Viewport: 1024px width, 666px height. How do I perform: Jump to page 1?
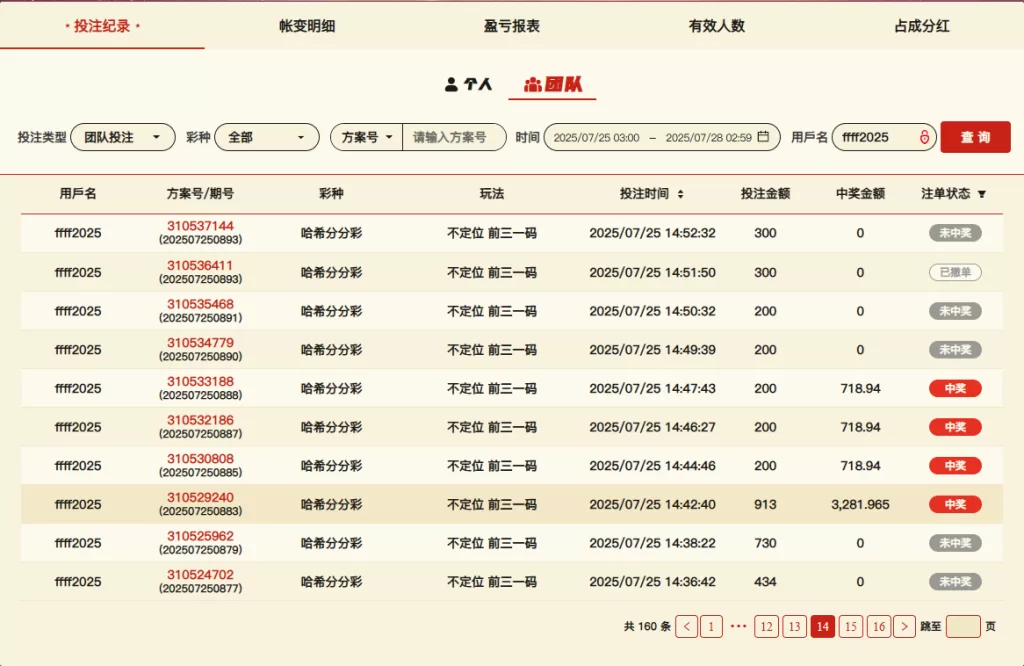pyautogui.click(x=711, y=627)
